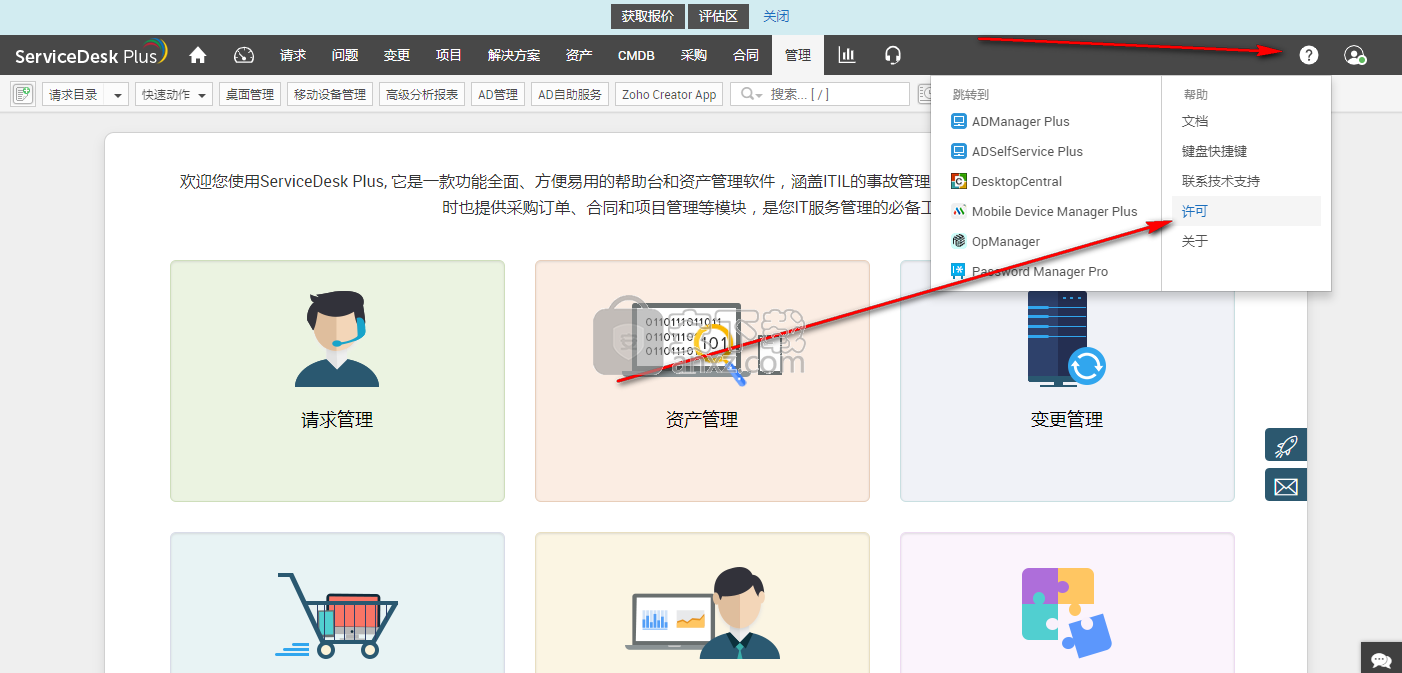1402x673 pixels.
Task: Open the CMDB tab
Action: click(636, 55)
